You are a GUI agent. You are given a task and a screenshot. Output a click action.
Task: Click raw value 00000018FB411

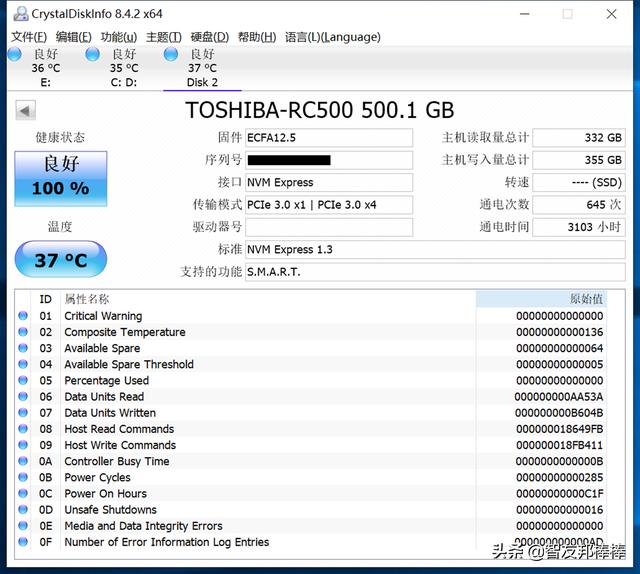point(559,445)
